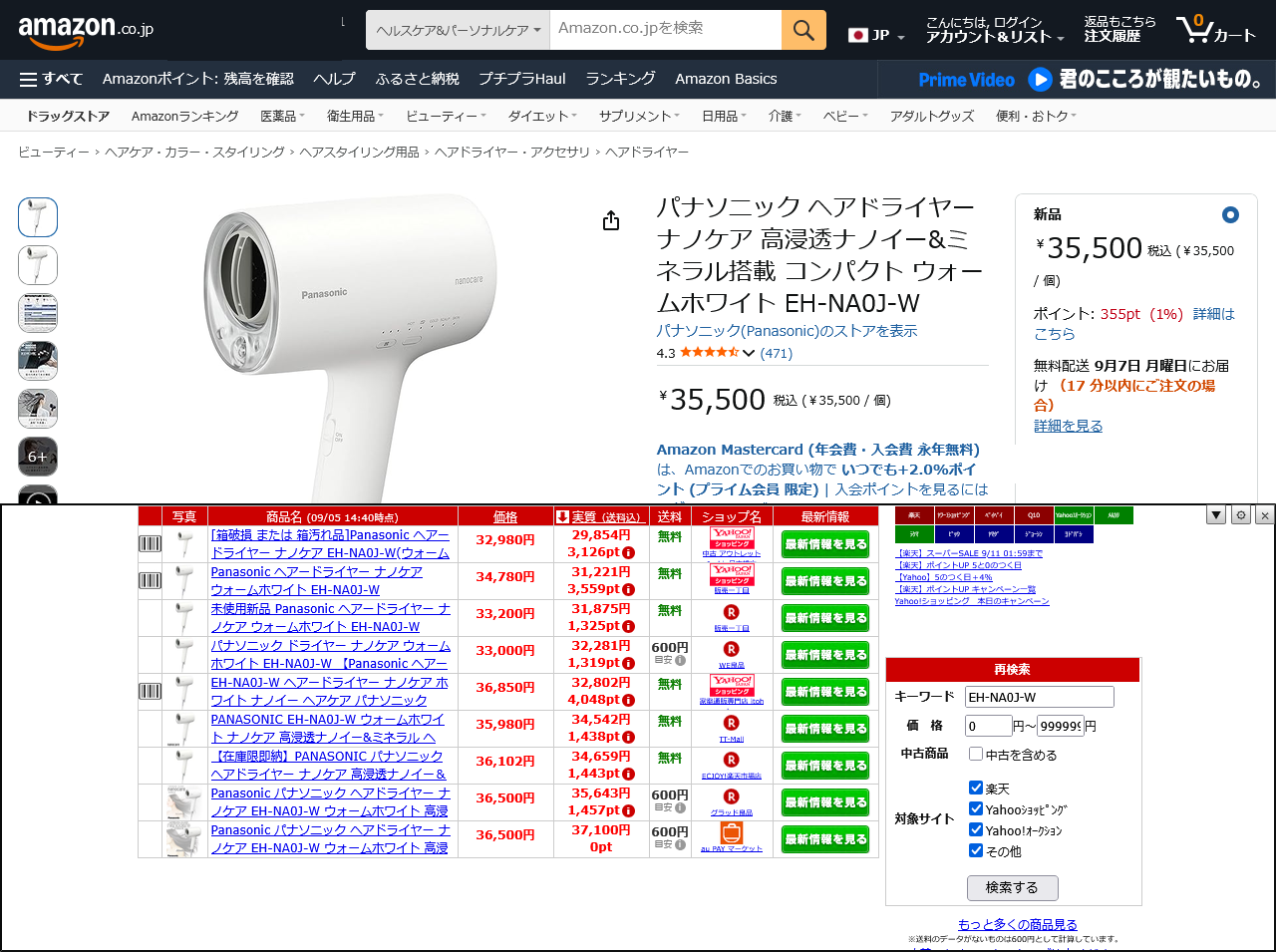
Task: Open プチプラHaul nav item
Action: (x=521, y=79)
